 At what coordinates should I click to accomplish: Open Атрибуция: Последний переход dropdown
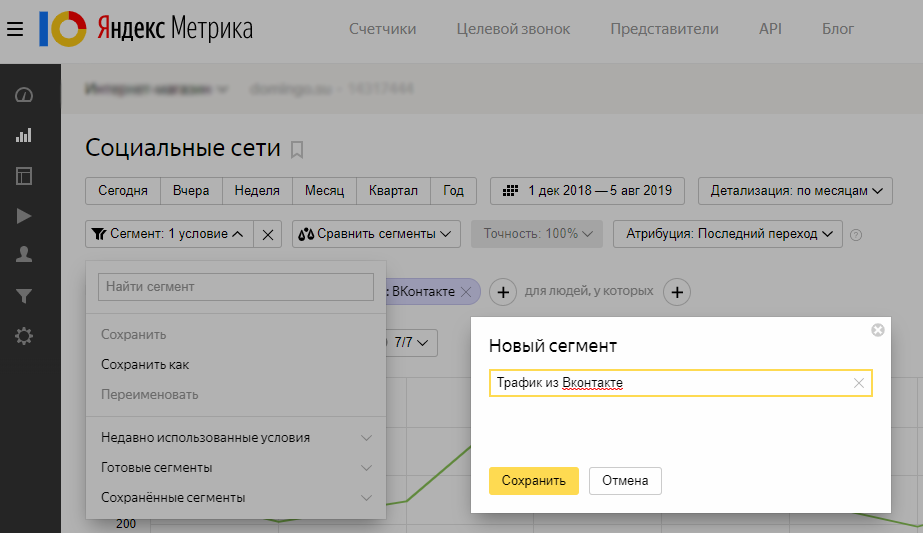point(728,234)
